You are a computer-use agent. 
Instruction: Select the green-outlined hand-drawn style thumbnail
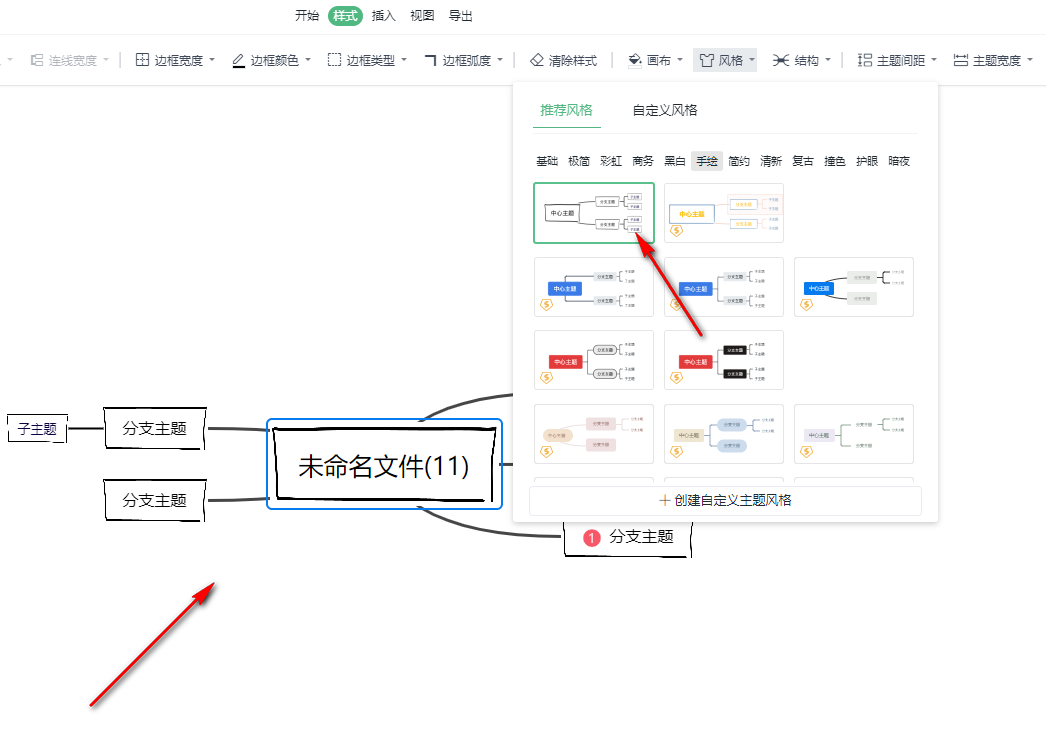[x=594, y=213]
